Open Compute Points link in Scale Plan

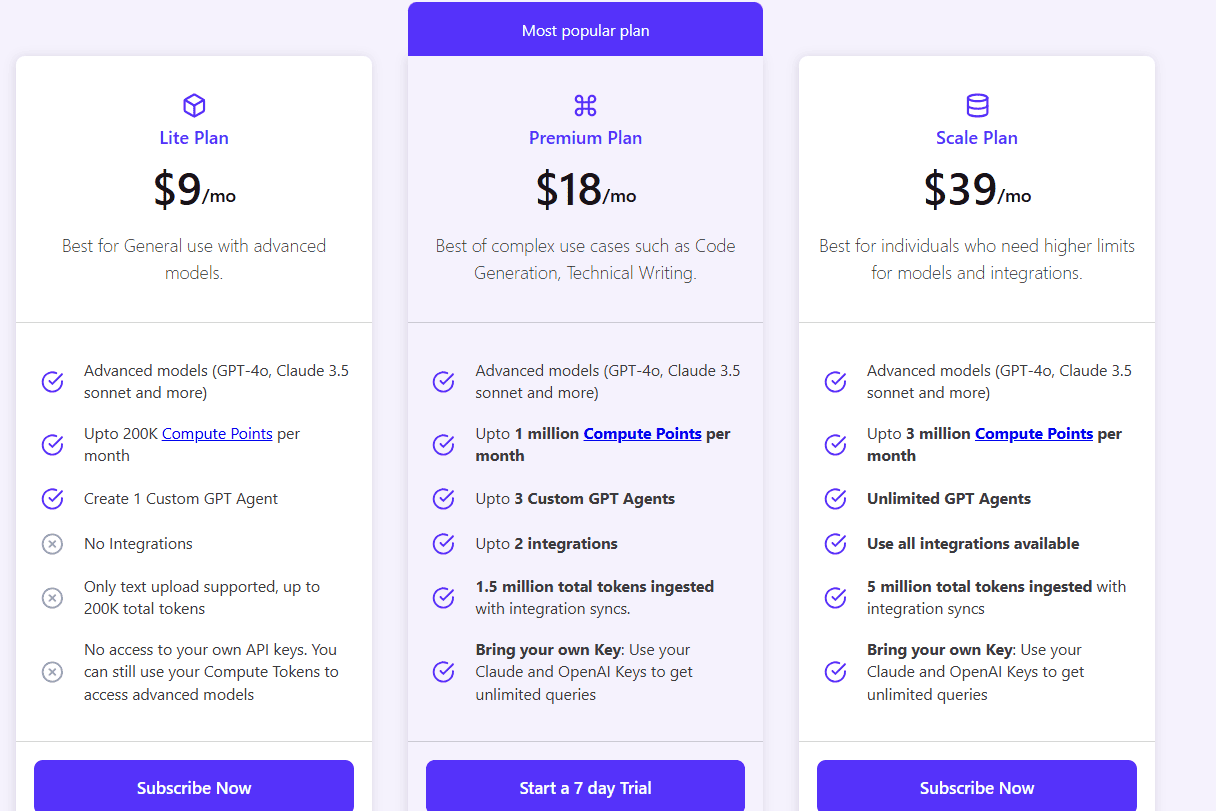[x=1034, y=433]
